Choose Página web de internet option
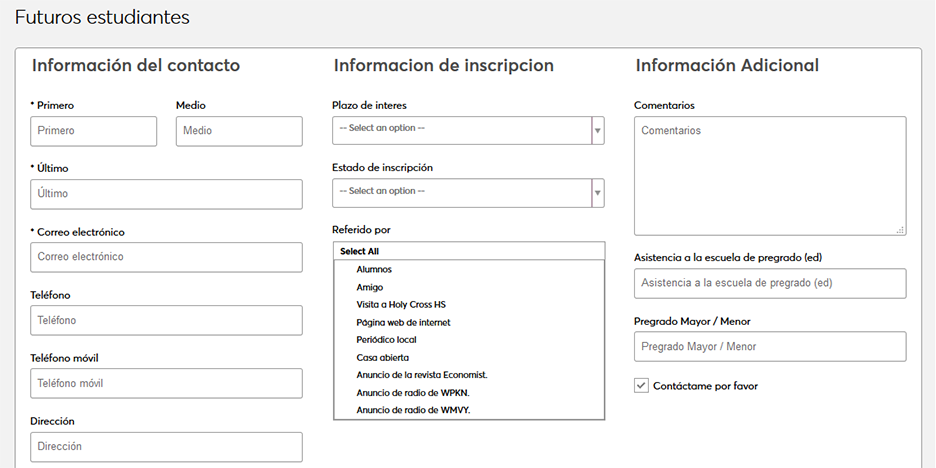Viewport: 936px width, 468px height. pos(403,323)
